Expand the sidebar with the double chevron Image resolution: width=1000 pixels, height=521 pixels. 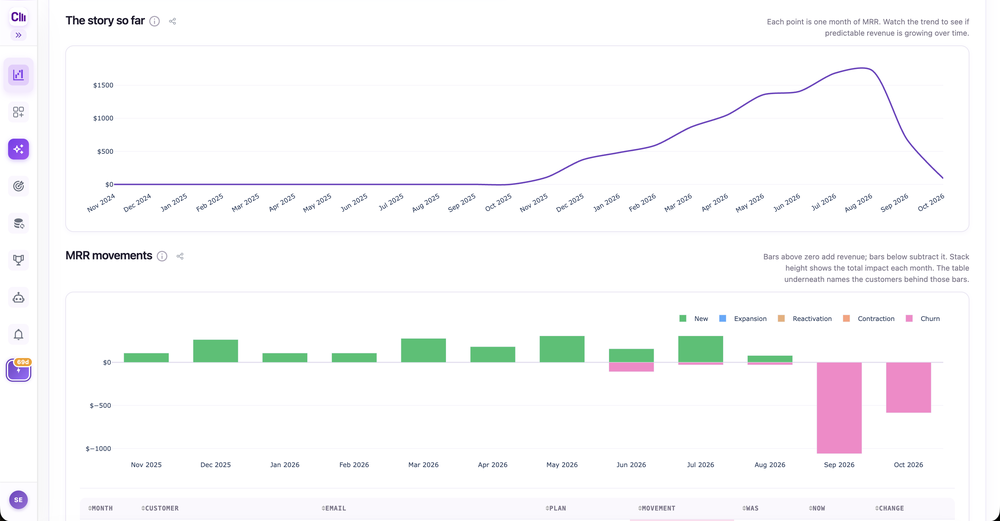click(x=18, y=35)
